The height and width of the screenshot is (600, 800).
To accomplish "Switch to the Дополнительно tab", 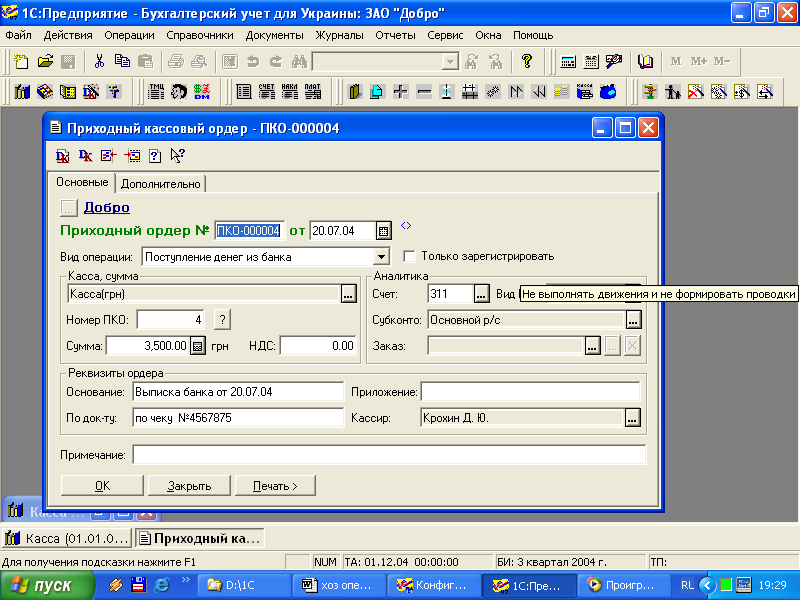I will click(x=161, y=184).
